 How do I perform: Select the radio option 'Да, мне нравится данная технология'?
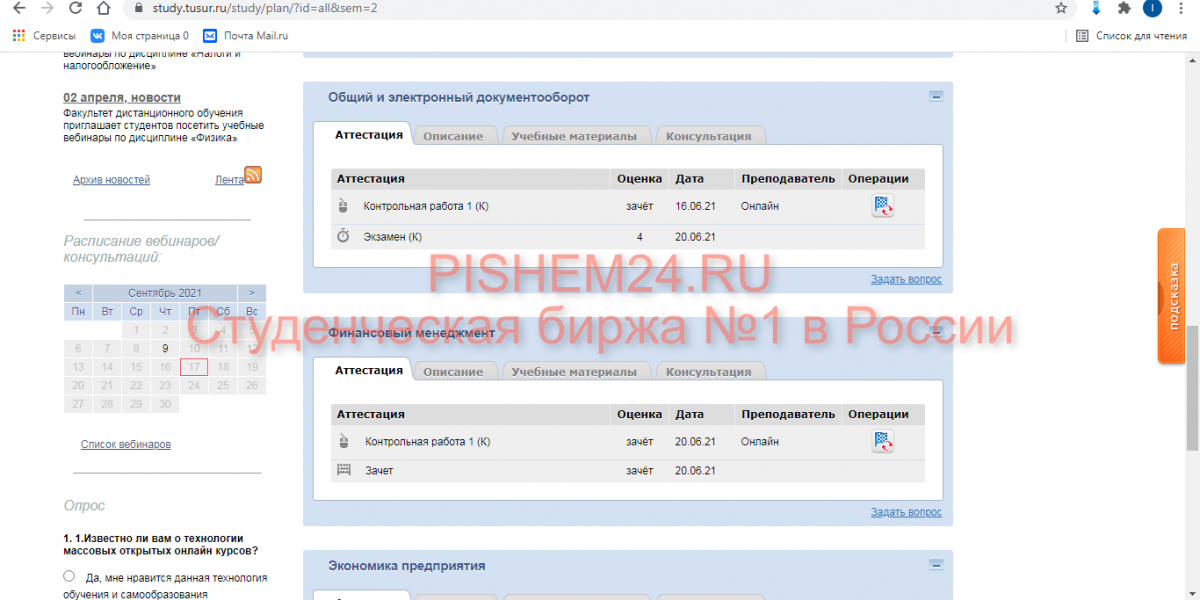(x=69, y=576)
